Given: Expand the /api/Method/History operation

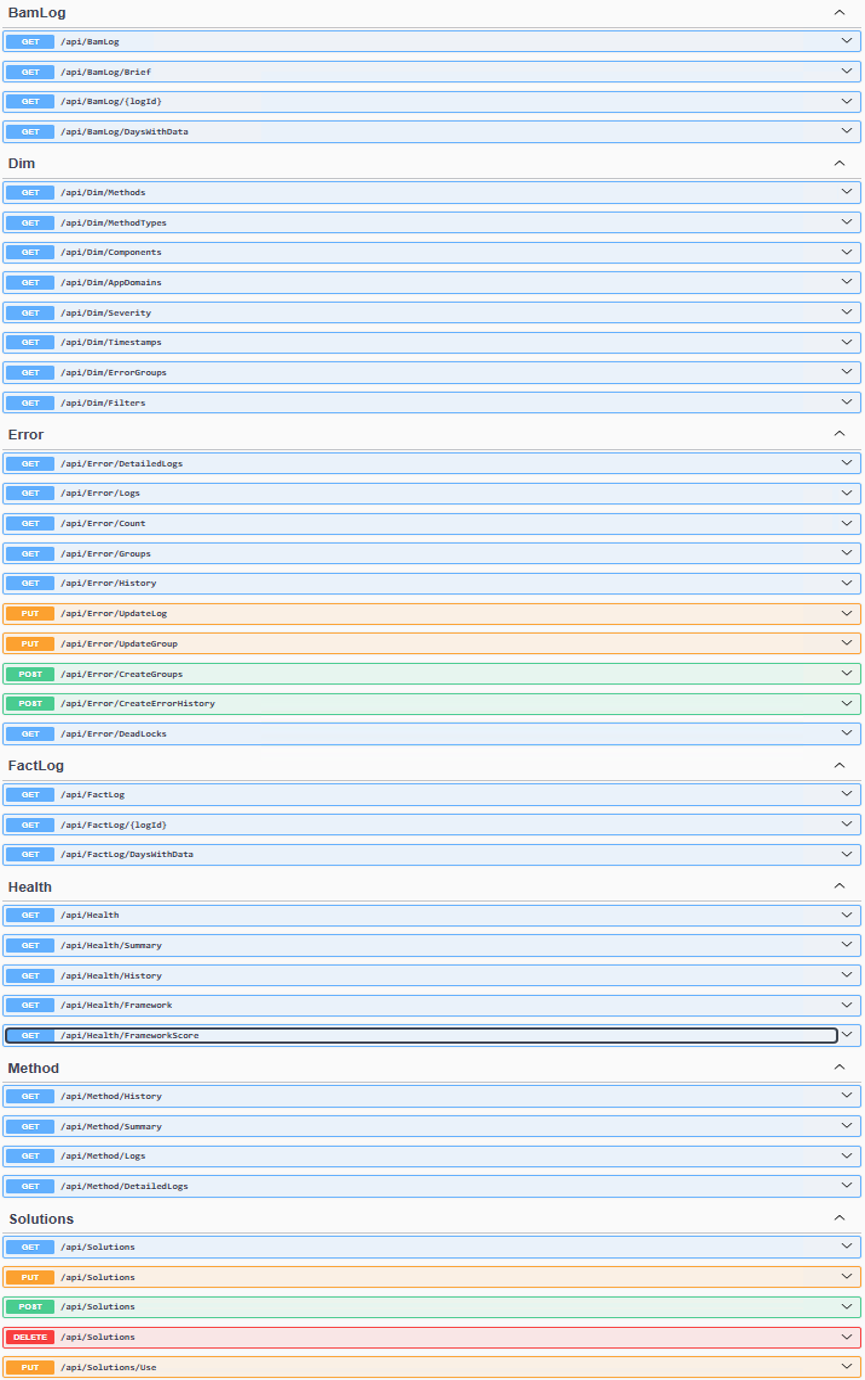Looking at the screenshot, I should point(432,1096).
